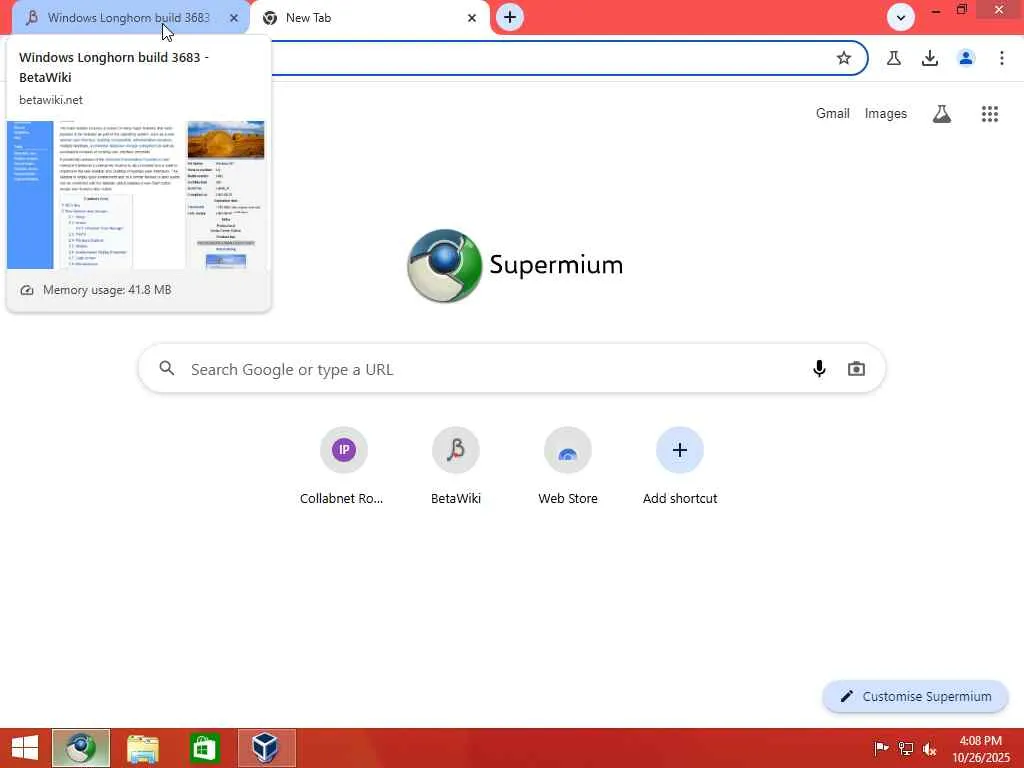The image size is (1024, 768).
Task: Open Search Labs flask icon on the page
Action: point(941,114)
